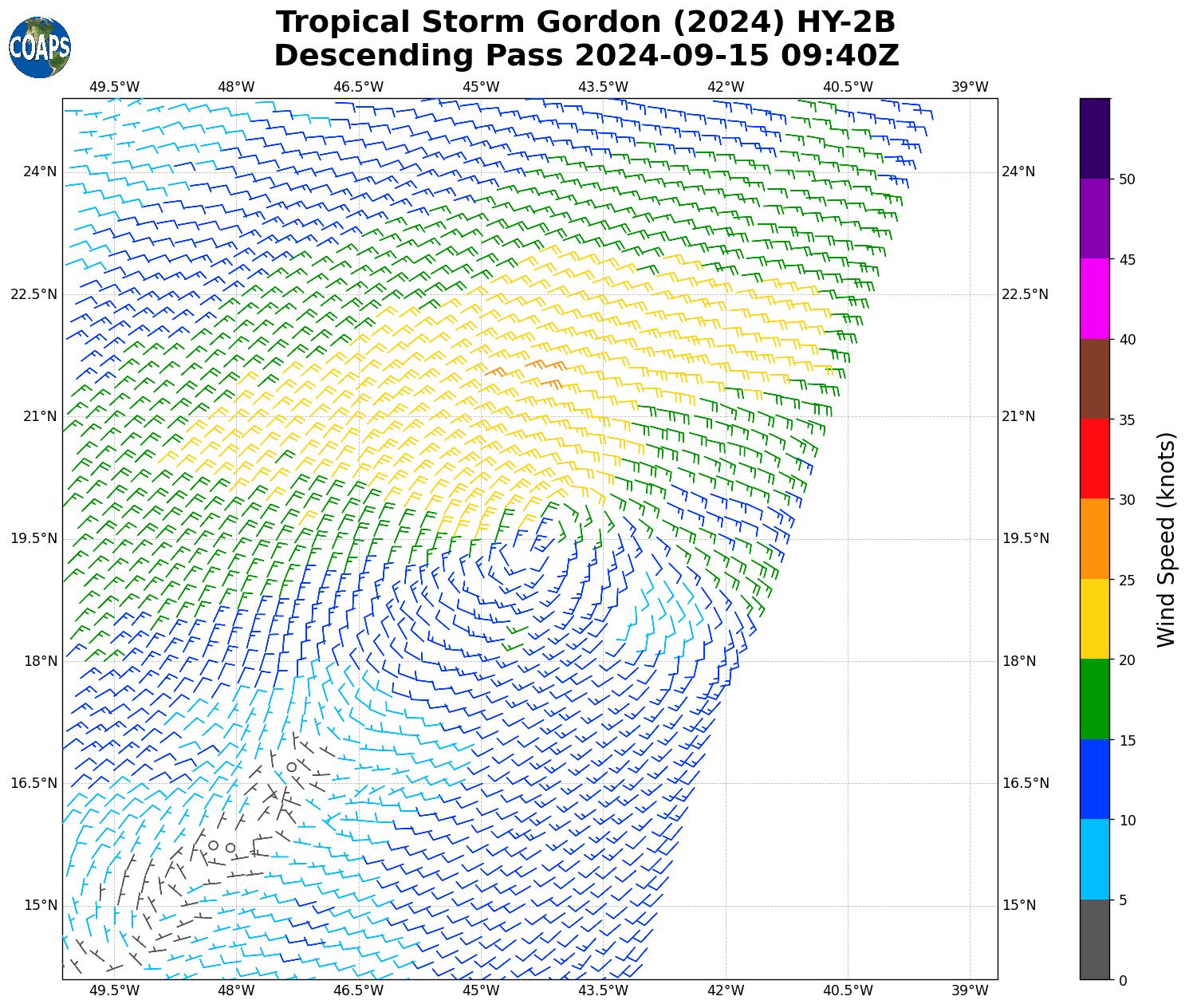
Task: Click the orange 25–30 knots colorbar segment
Action: coord(1094,538)
